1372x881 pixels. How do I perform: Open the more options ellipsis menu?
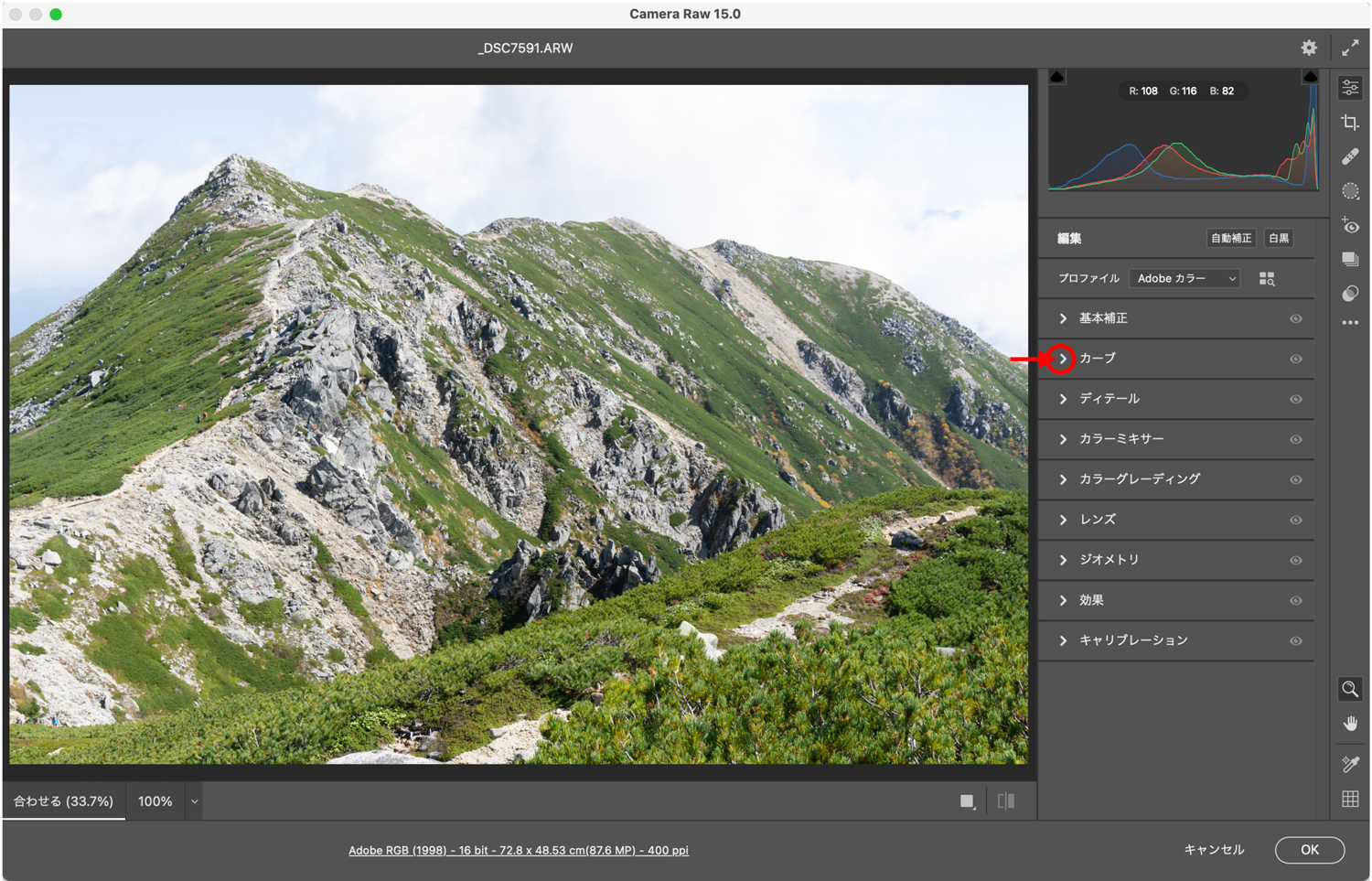(x=1350, y=323)
